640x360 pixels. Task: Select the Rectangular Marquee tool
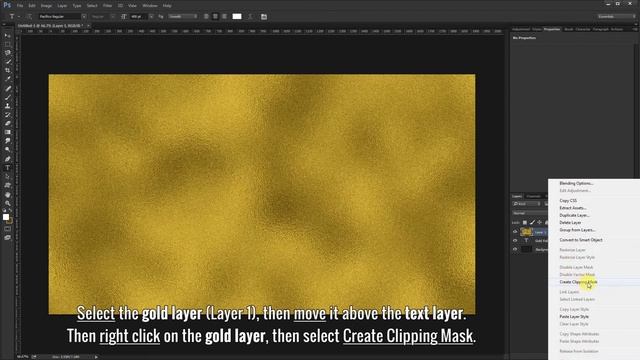pos(7,44)
